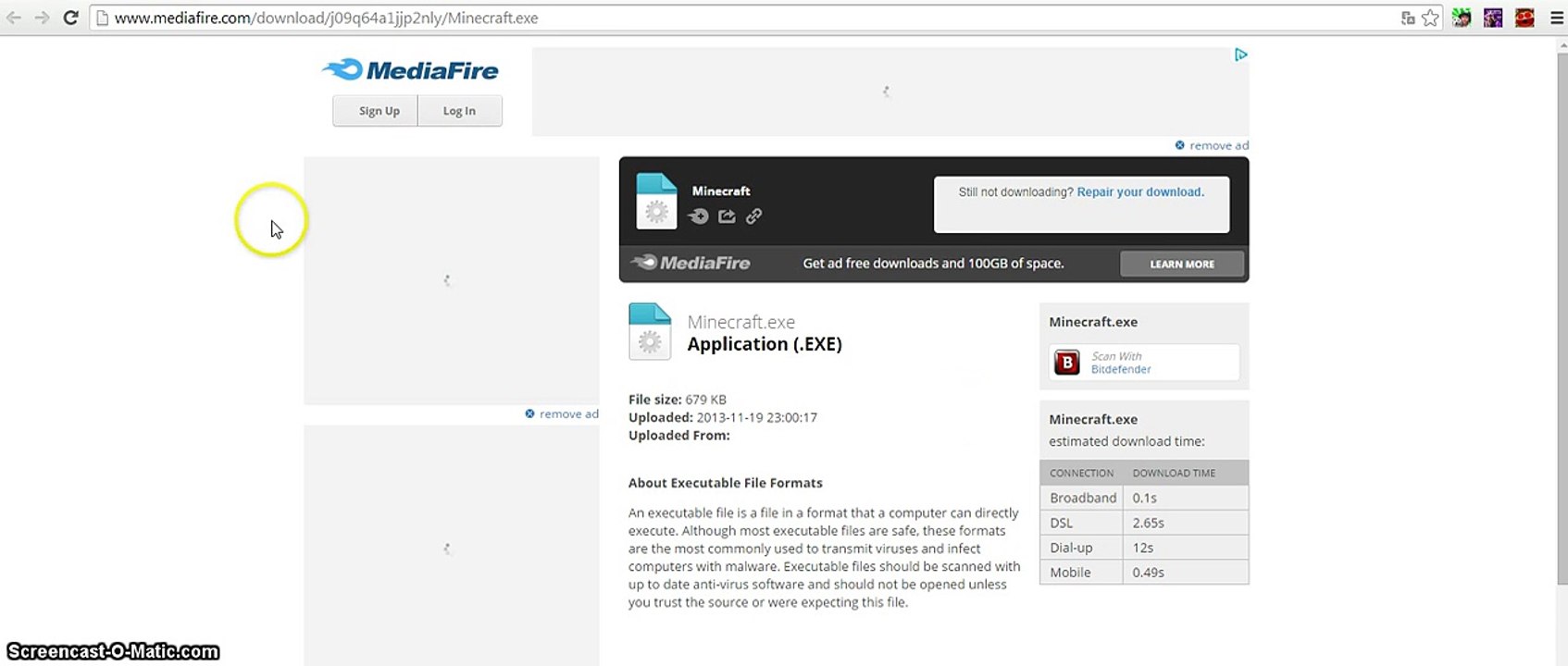Bookmark this page with the star icon
This screenshot has width=1568, height=666.
pyautogui.click(x=1431, y=18)
